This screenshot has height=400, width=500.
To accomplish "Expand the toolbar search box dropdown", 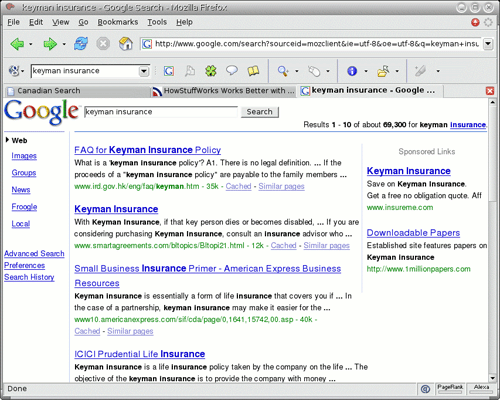I will click(x=144, y=71).
